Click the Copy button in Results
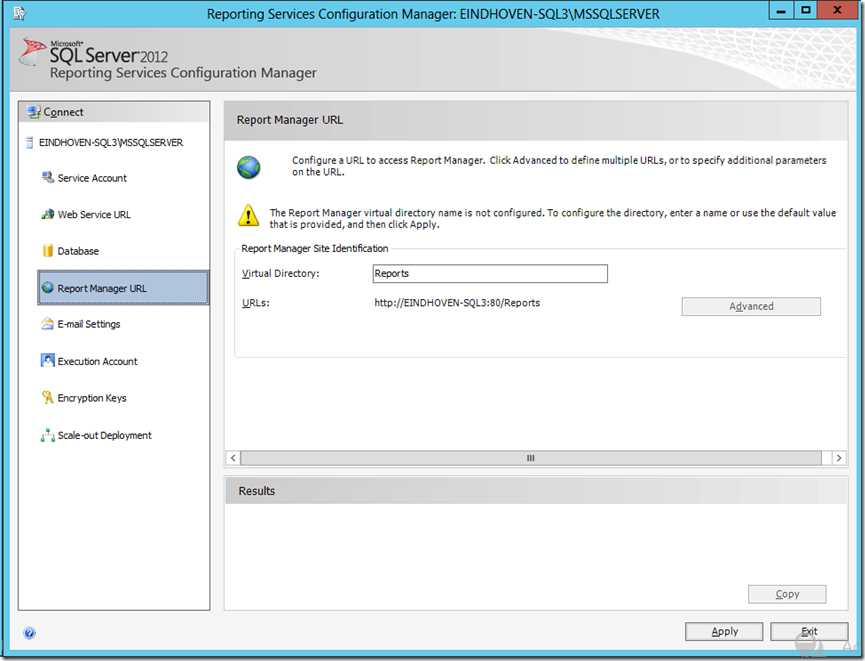The height and width of the screenshot is (661, 865). pos(787,594)
